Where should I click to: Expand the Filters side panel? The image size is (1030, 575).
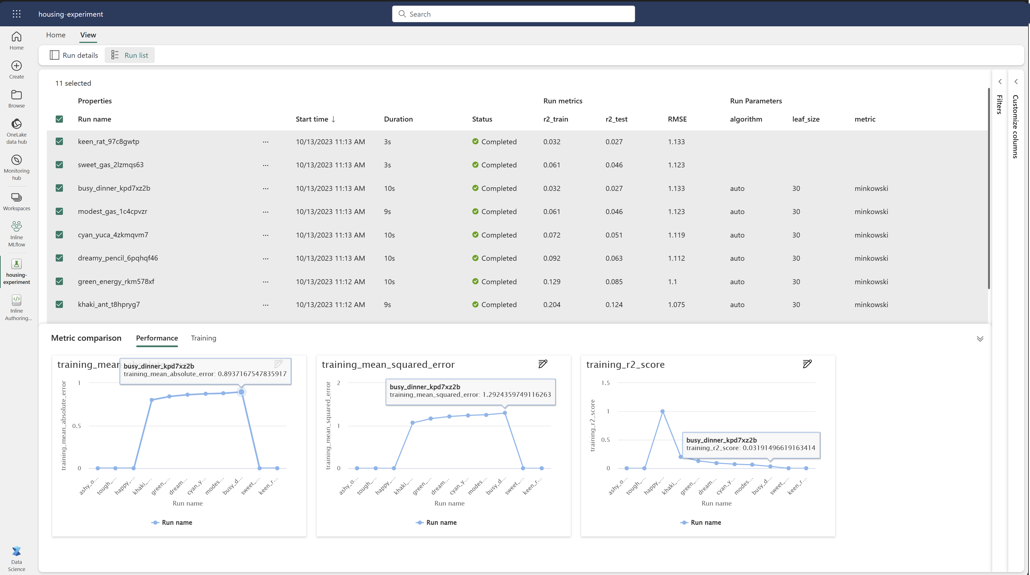coord(1000,82)
